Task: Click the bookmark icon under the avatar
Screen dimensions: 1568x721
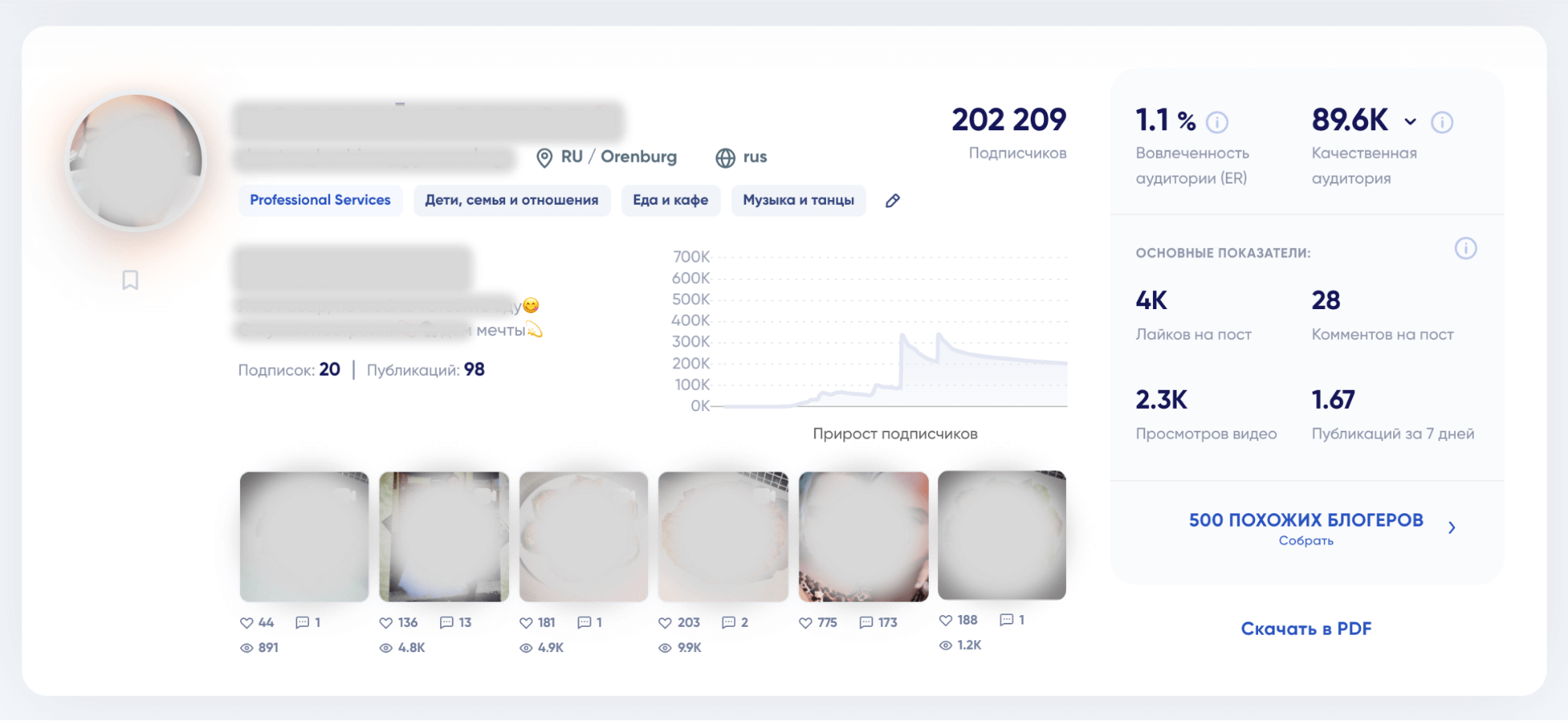Action: tap(130, 280)
